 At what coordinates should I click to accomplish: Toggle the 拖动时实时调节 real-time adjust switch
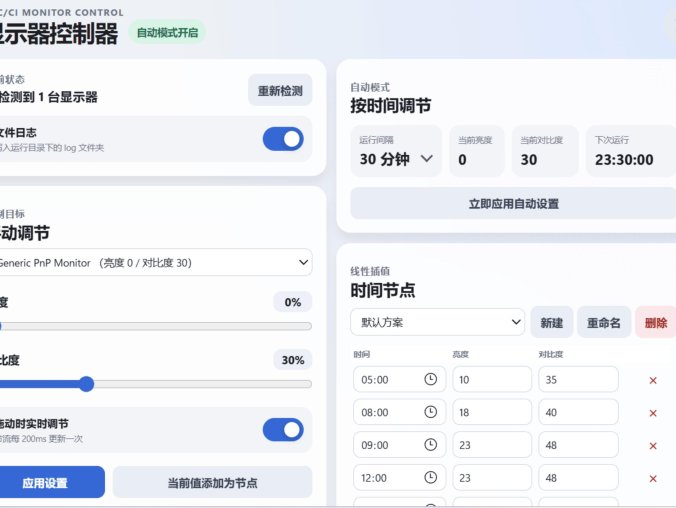[283, 430]
